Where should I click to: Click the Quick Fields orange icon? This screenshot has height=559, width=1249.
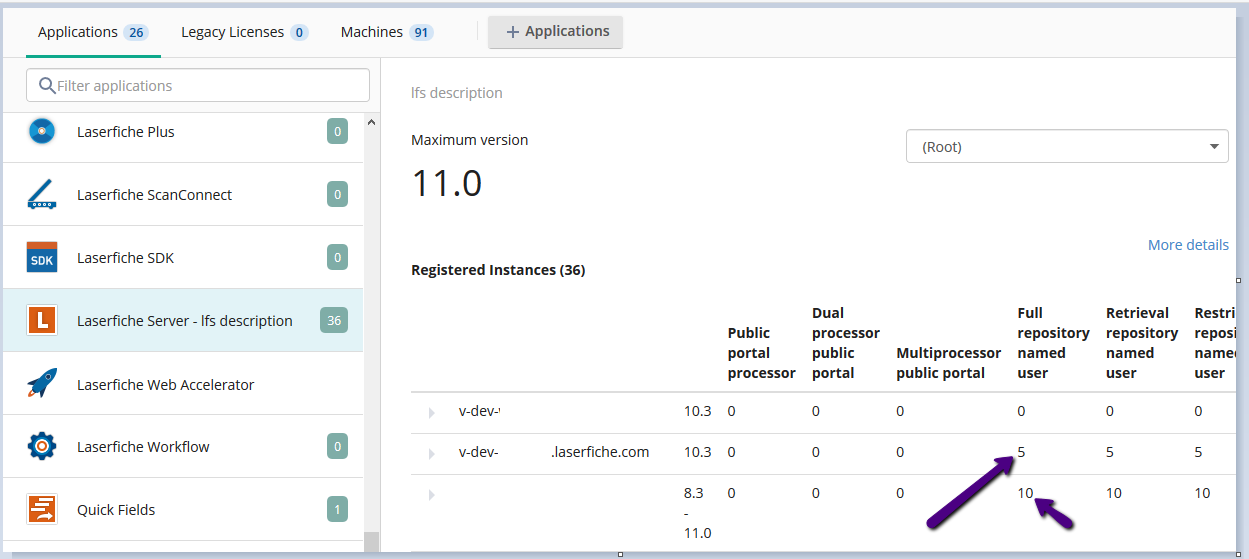tap(42, 510)
